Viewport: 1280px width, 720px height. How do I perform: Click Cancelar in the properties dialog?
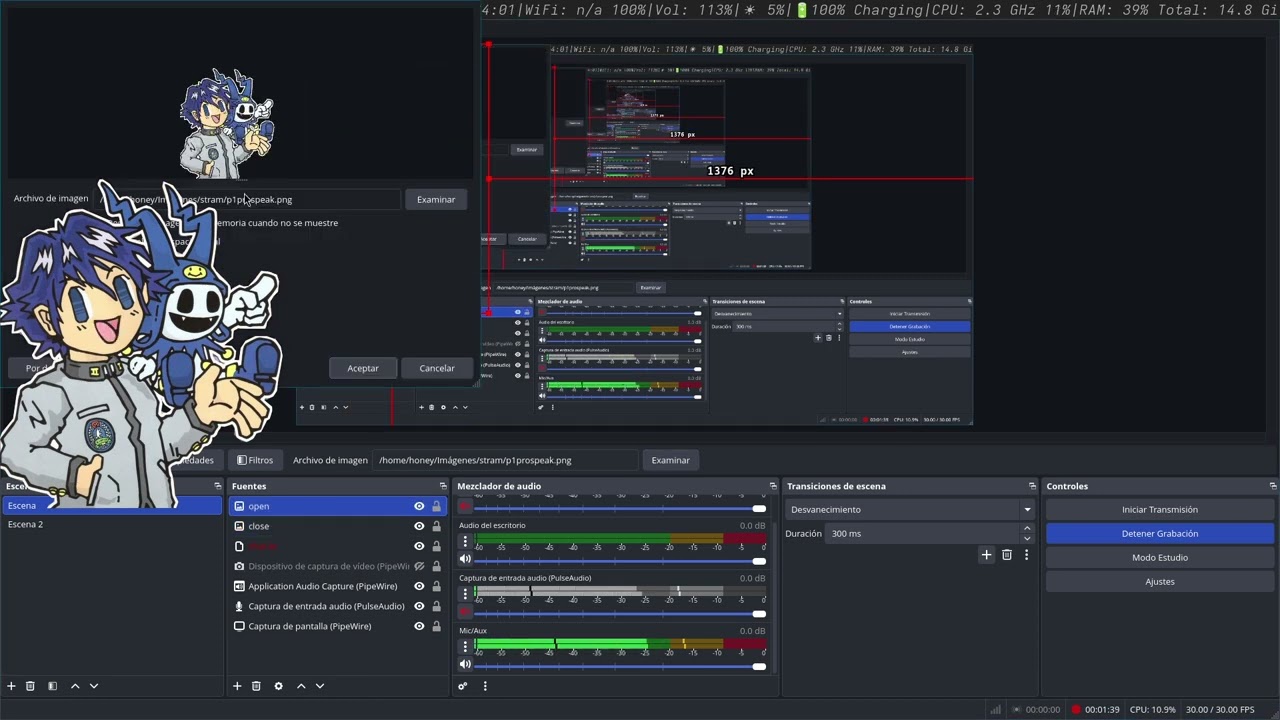click(437, 368)
